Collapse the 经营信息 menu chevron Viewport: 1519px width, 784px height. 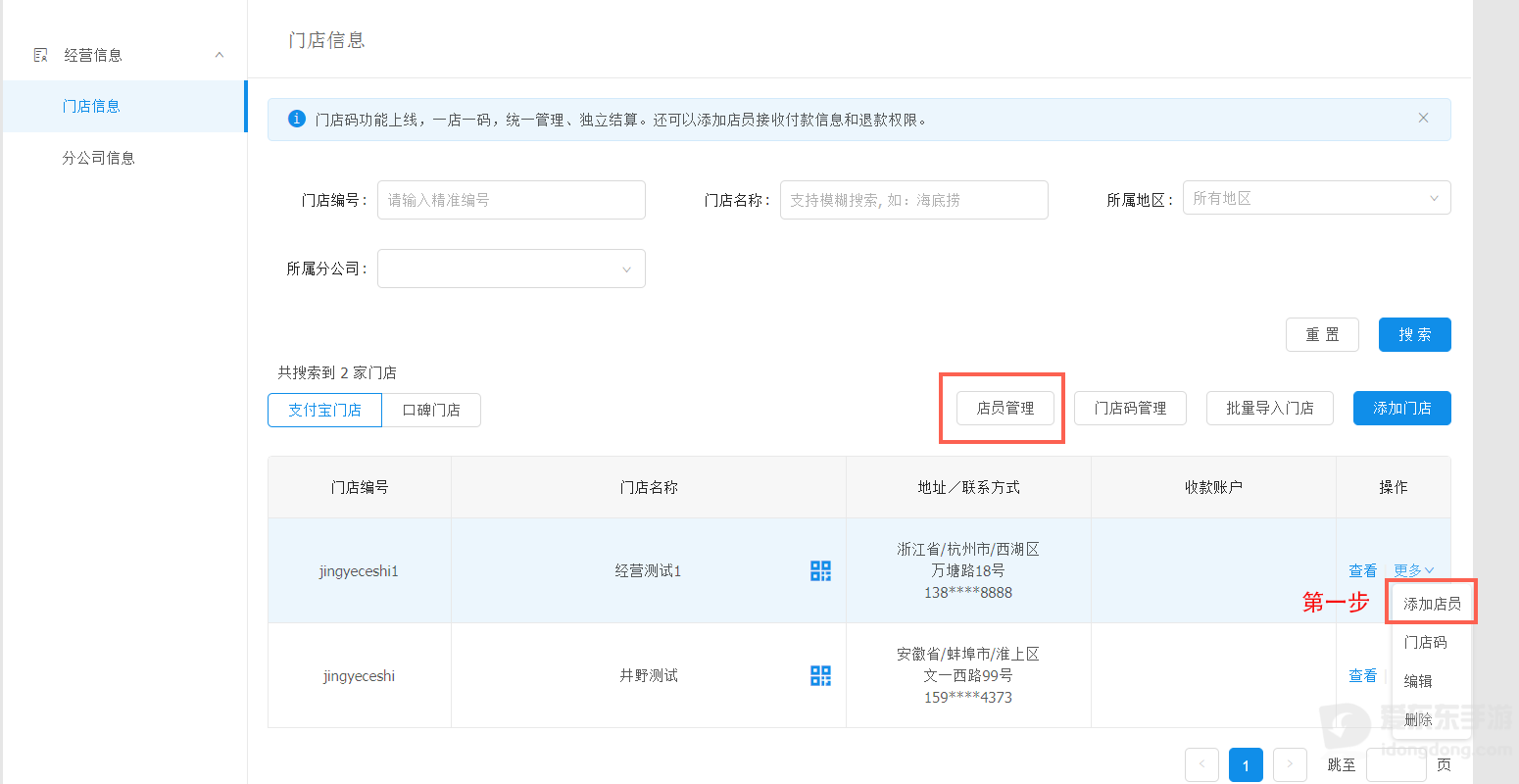click(x=220, y=55)
